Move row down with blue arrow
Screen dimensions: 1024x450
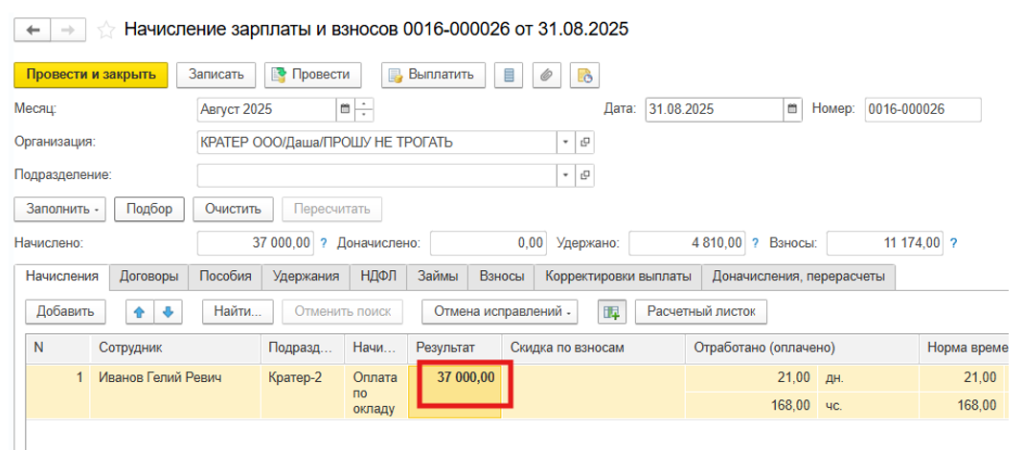(167, 312)
